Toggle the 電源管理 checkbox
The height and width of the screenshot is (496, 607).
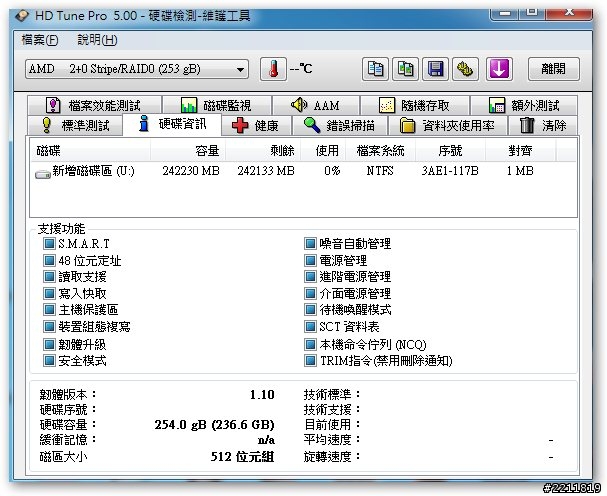tap(310, 260)
